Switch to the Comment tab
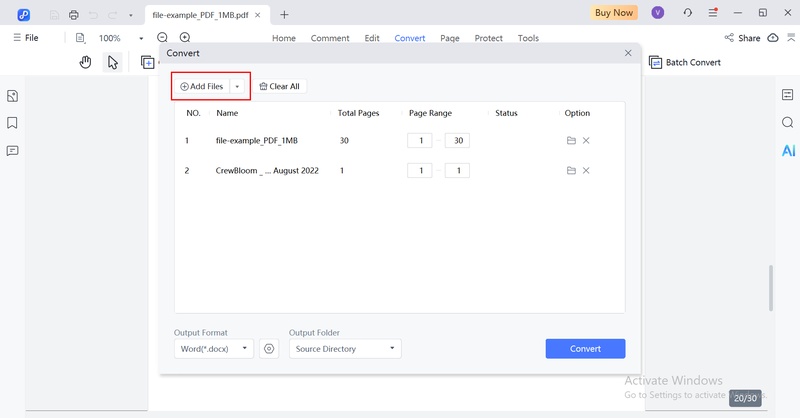This screenshot has width=800, height=418. click(330, 38)
